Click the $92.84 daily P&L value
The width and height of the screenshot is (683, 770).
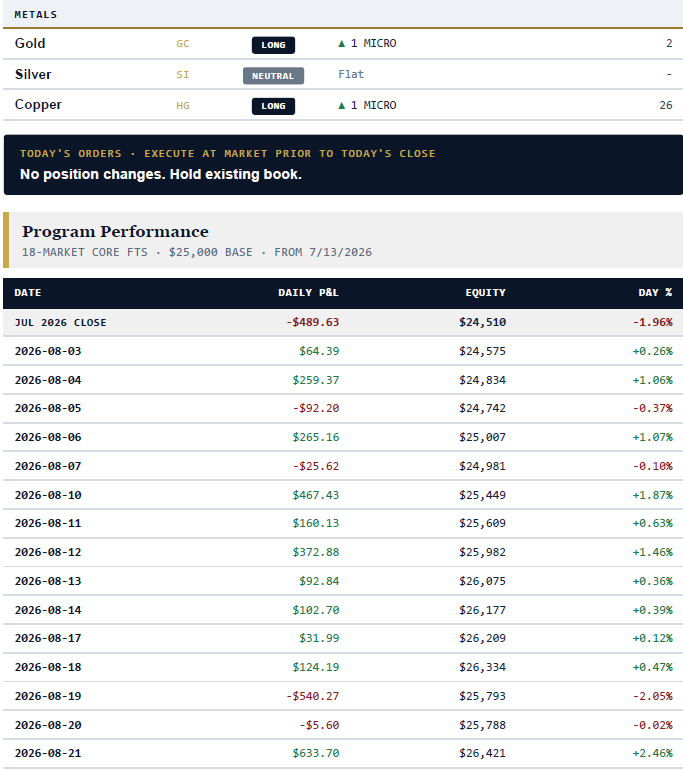pos(319,581)
